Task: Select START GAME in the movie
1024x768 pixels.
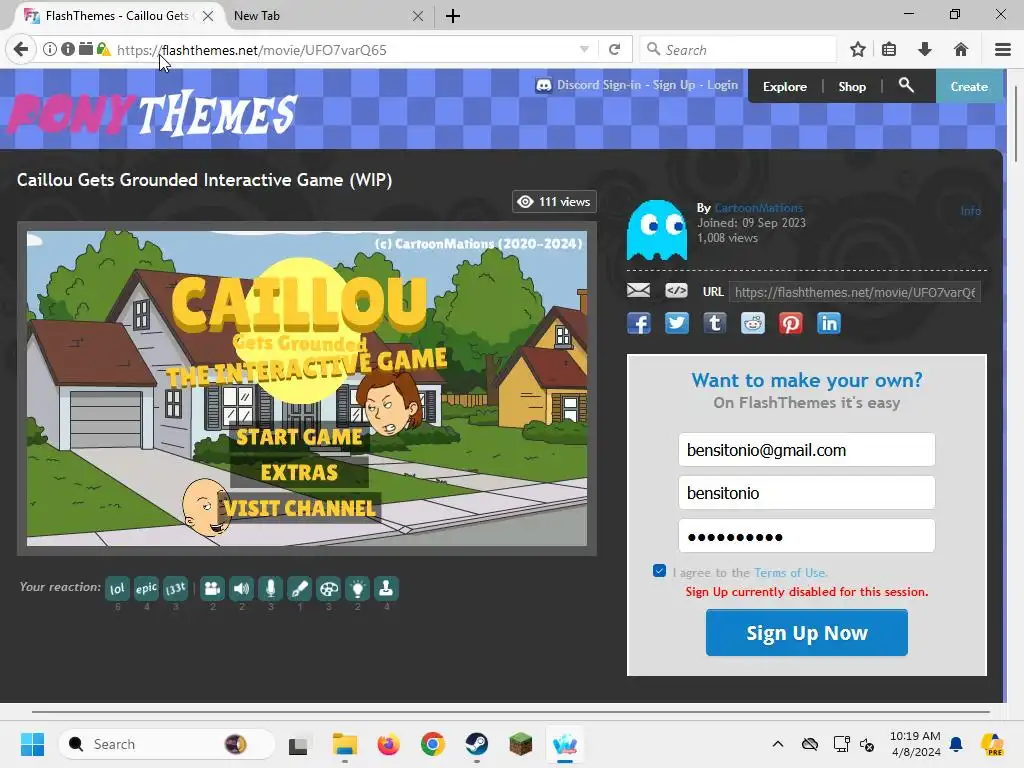Action: 299,437
